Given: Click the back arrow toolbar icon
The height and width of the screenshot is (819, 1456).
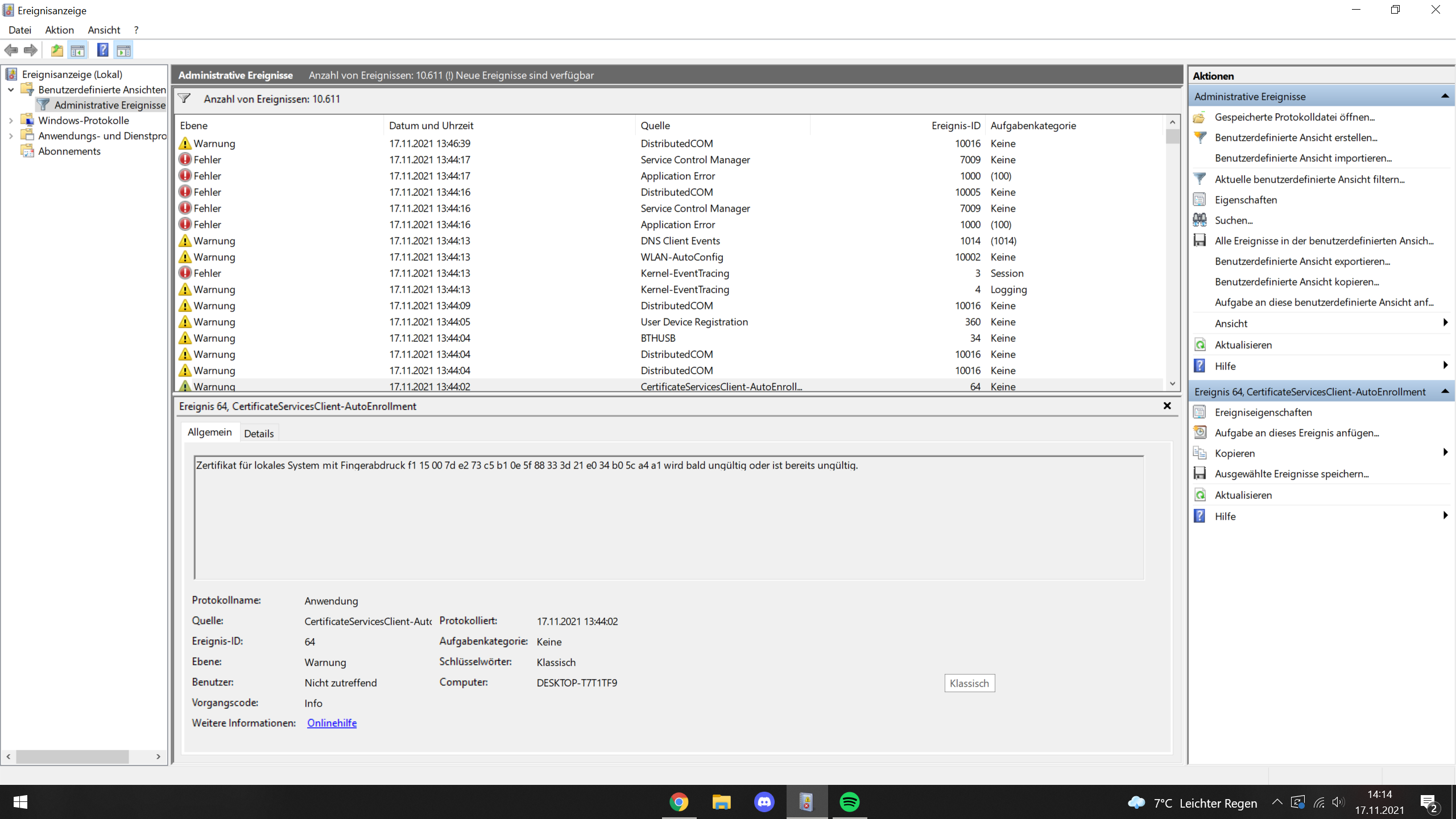Looking at the screenshot, I should tap(11, 50).
